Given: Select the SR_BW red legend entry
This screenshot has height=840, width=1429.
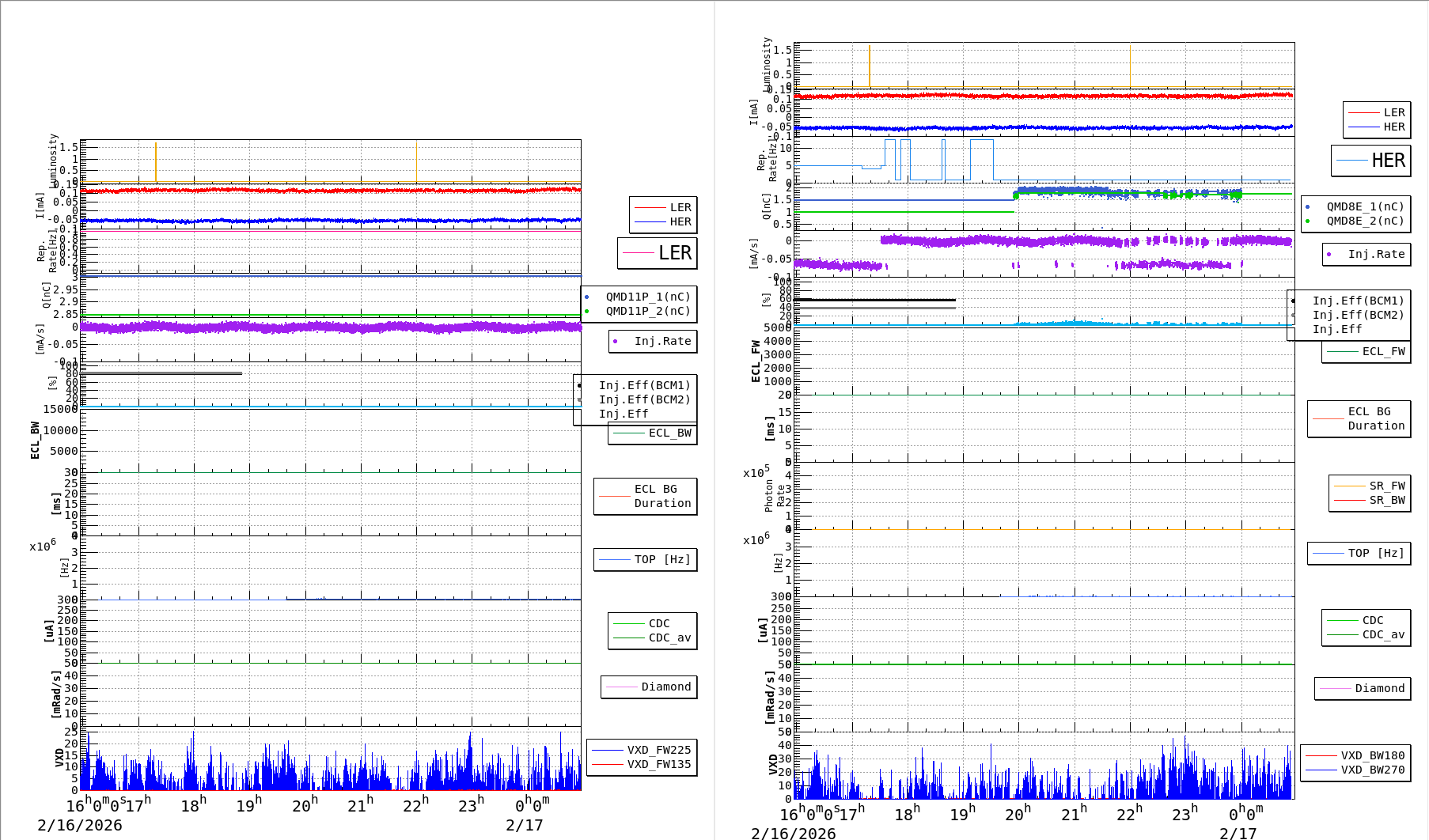Looking at the screenshot, I should point(1369,500).
